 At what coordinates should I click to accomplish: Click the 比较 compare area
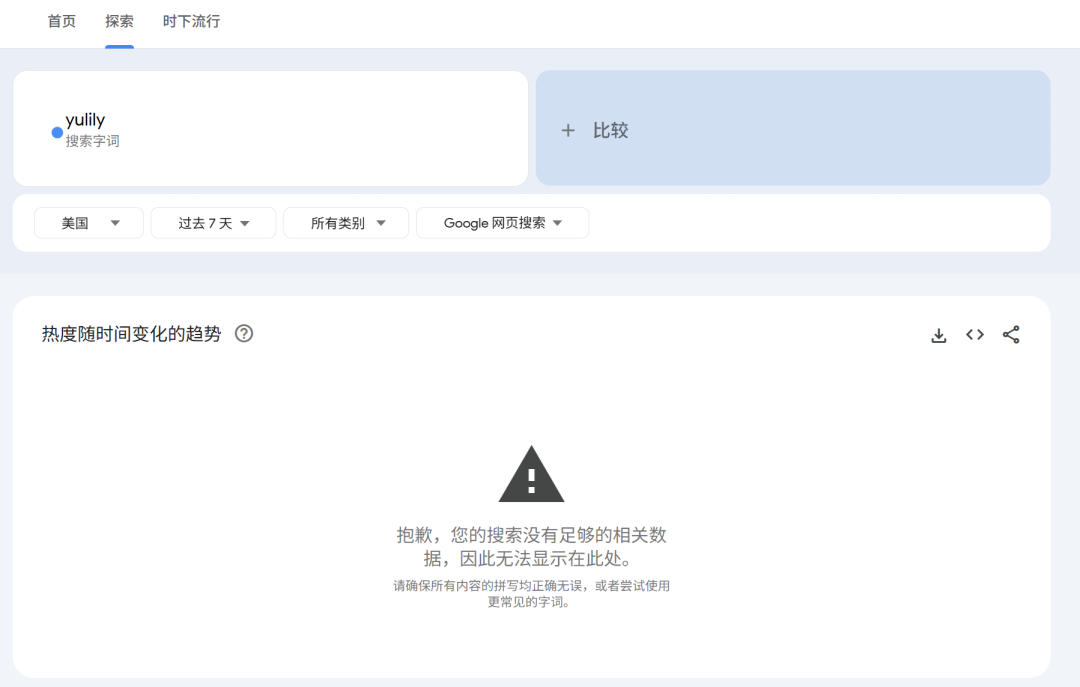(x=793, y=130)
